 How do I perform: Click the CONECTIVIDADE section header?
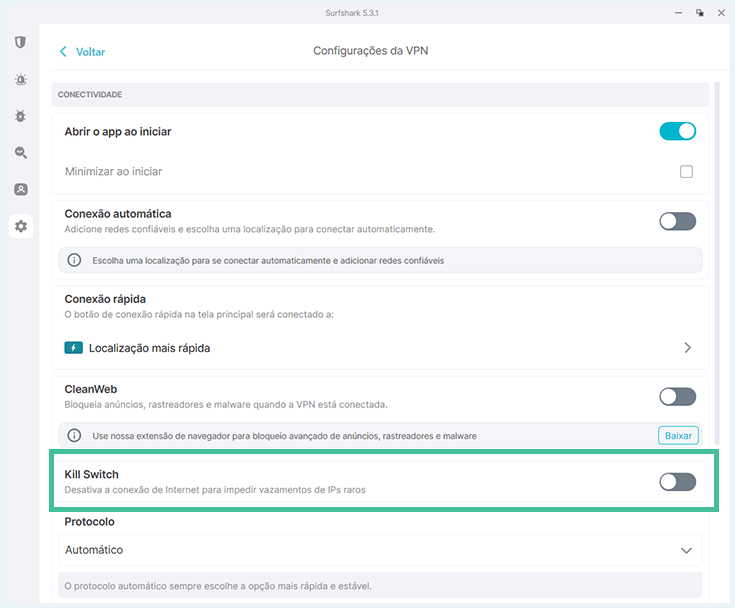click(x=90, y=95)
